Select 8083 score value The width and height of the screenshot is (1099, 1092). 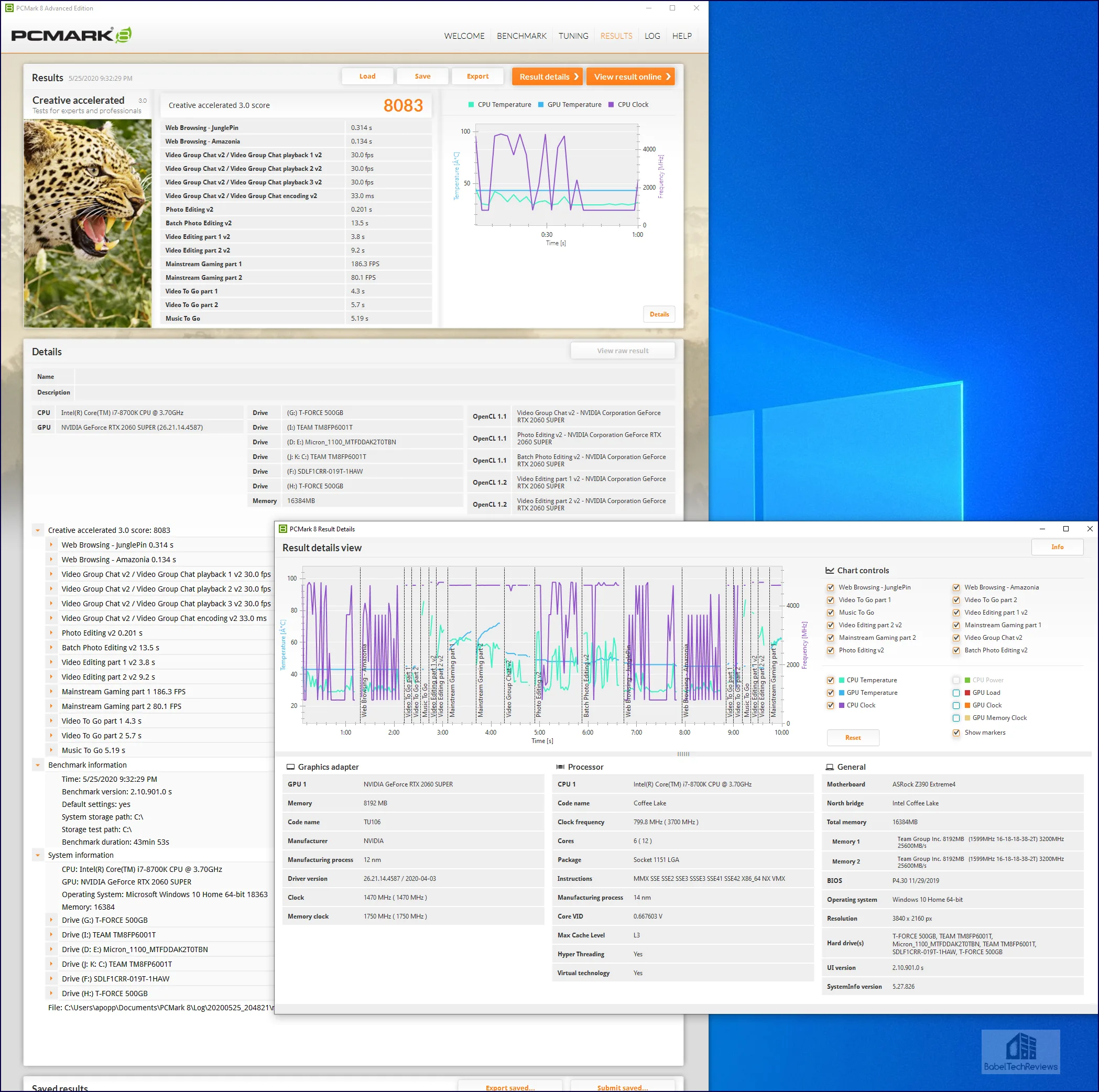(402, 105)
